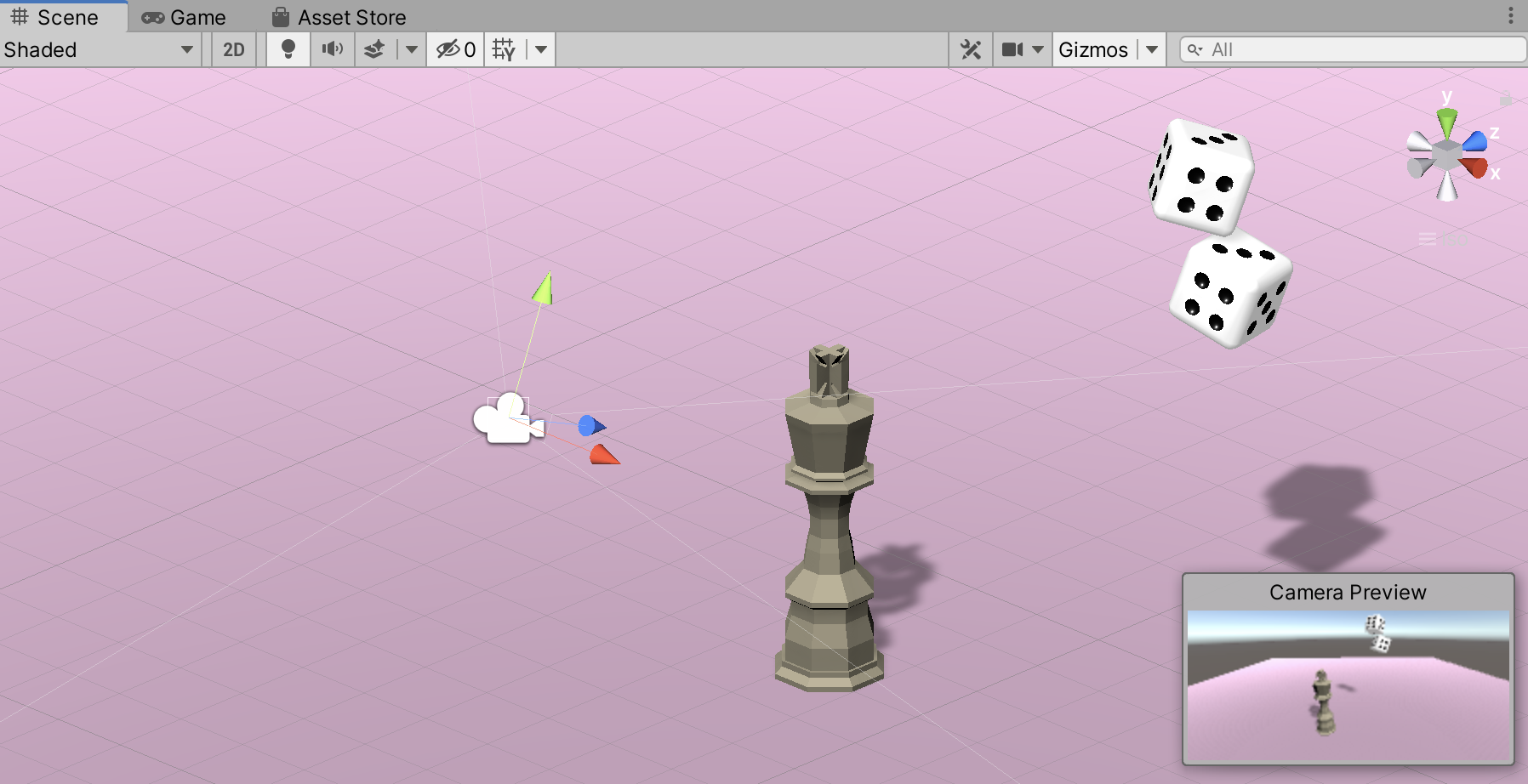The width and height of the screenshot is (1528, 784).
Task: Open the Scene view more-options kebab menu
Action: click(x=1510, y=16)
